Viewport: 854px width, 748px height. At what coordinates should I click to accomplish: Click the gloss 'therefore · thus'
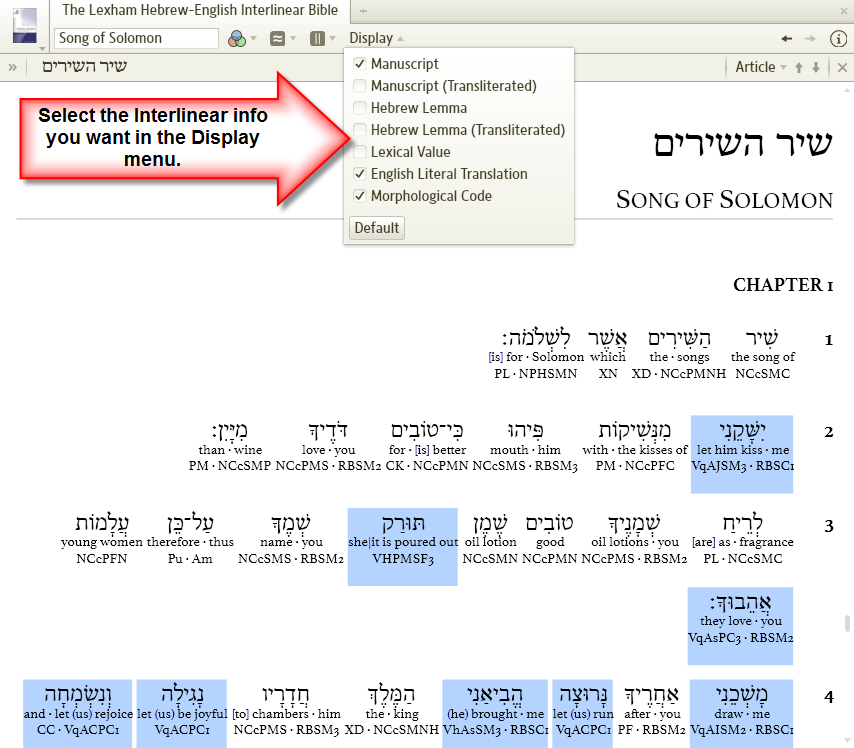tap(190, 542)
